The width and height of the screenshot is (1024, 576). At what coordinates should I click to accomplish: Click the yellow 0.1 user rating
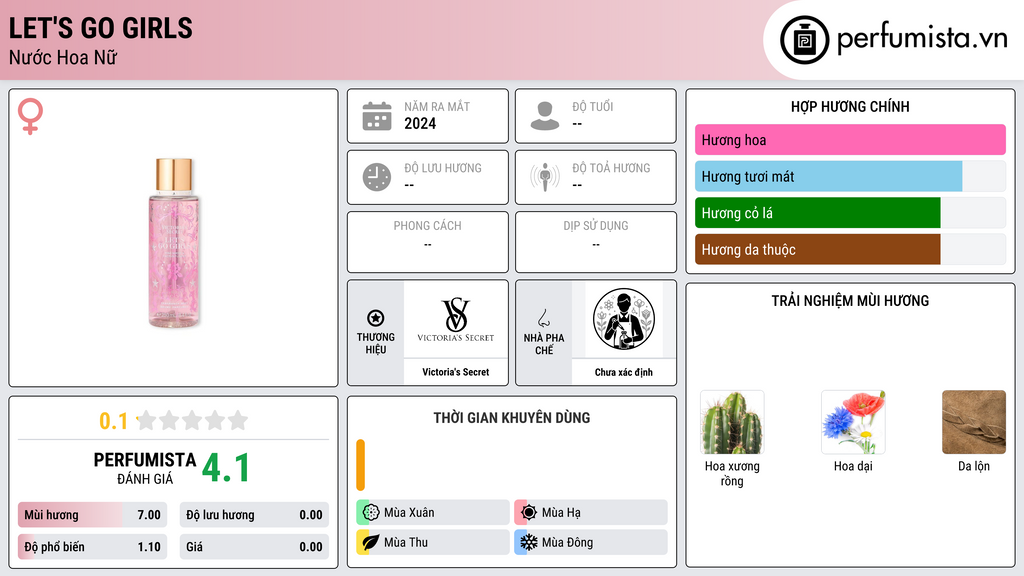point(113,421)
